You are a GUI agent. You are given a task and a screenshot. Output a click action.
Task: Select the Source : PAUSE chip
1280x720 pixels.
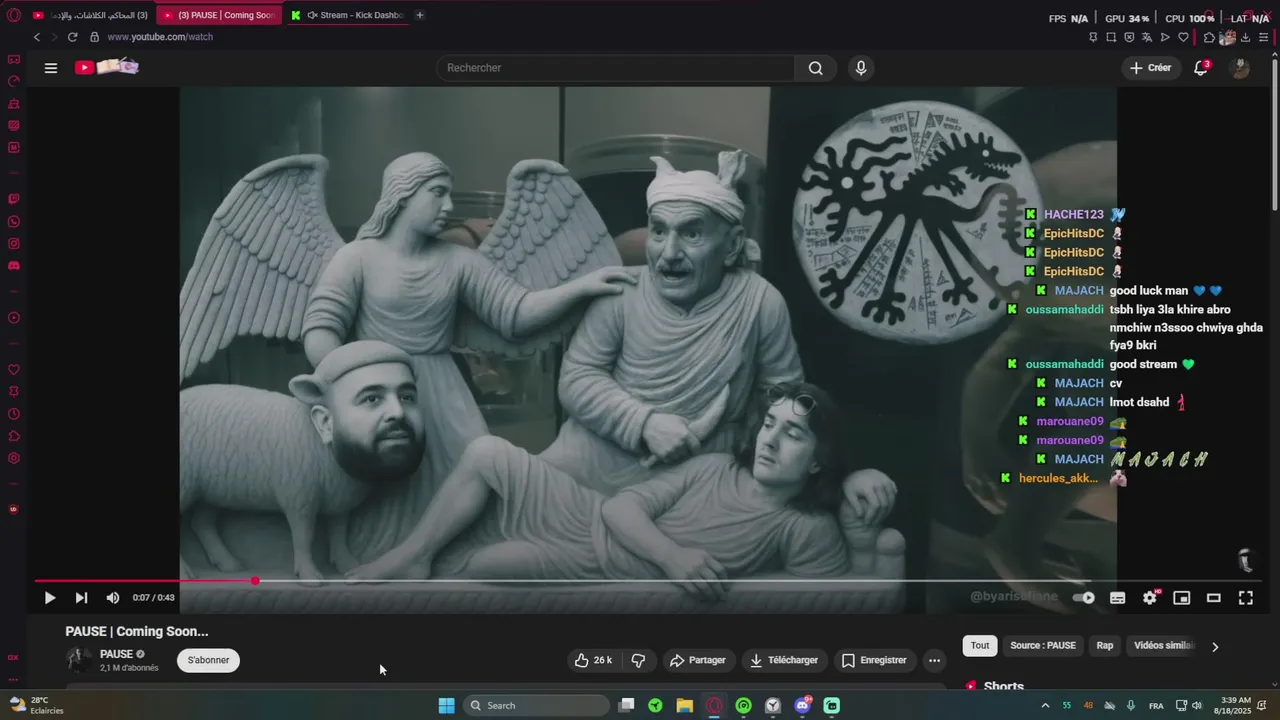[1043, 646]
